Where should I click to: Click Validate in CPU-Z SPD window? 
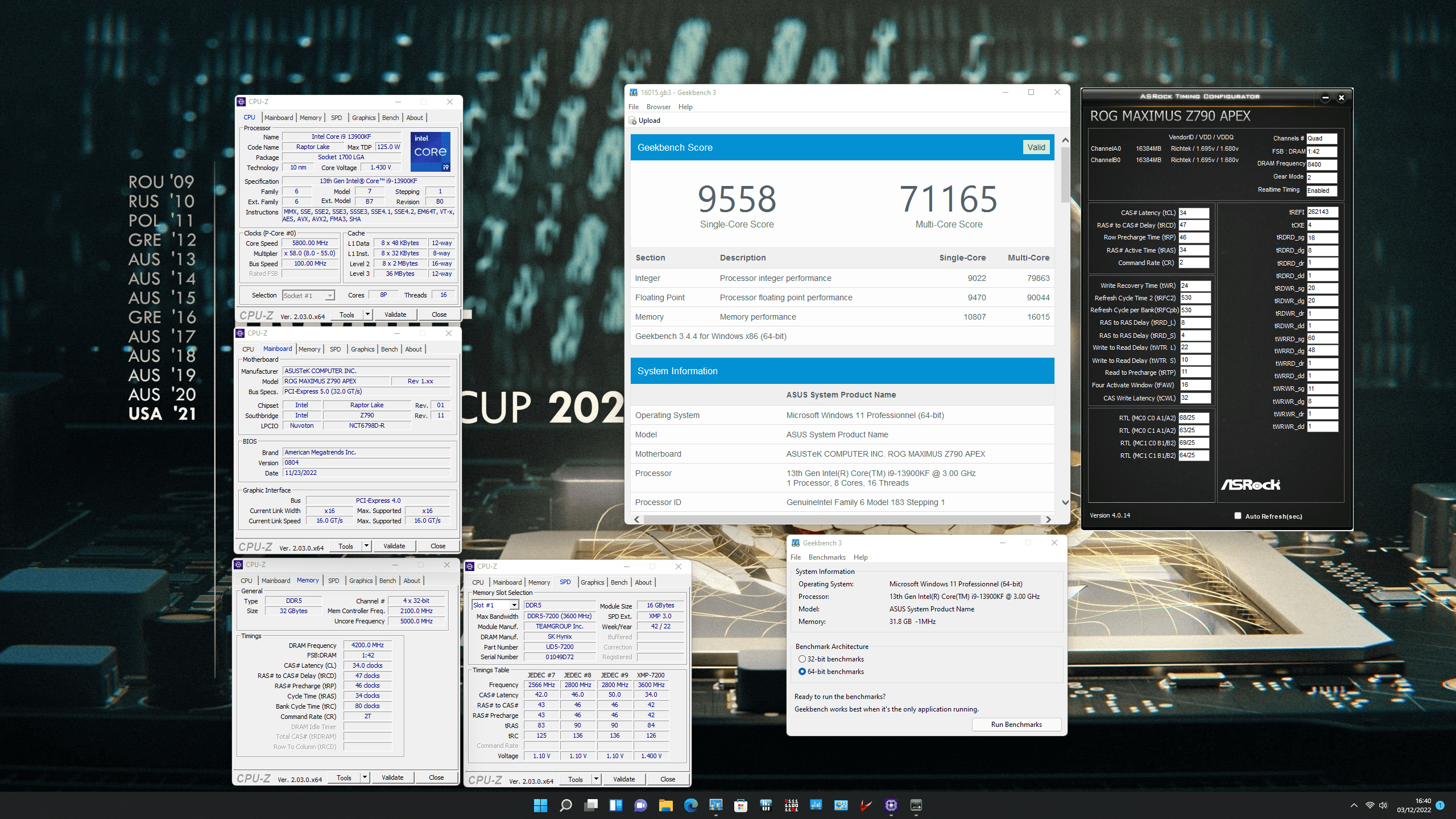[x=624, y=779]
